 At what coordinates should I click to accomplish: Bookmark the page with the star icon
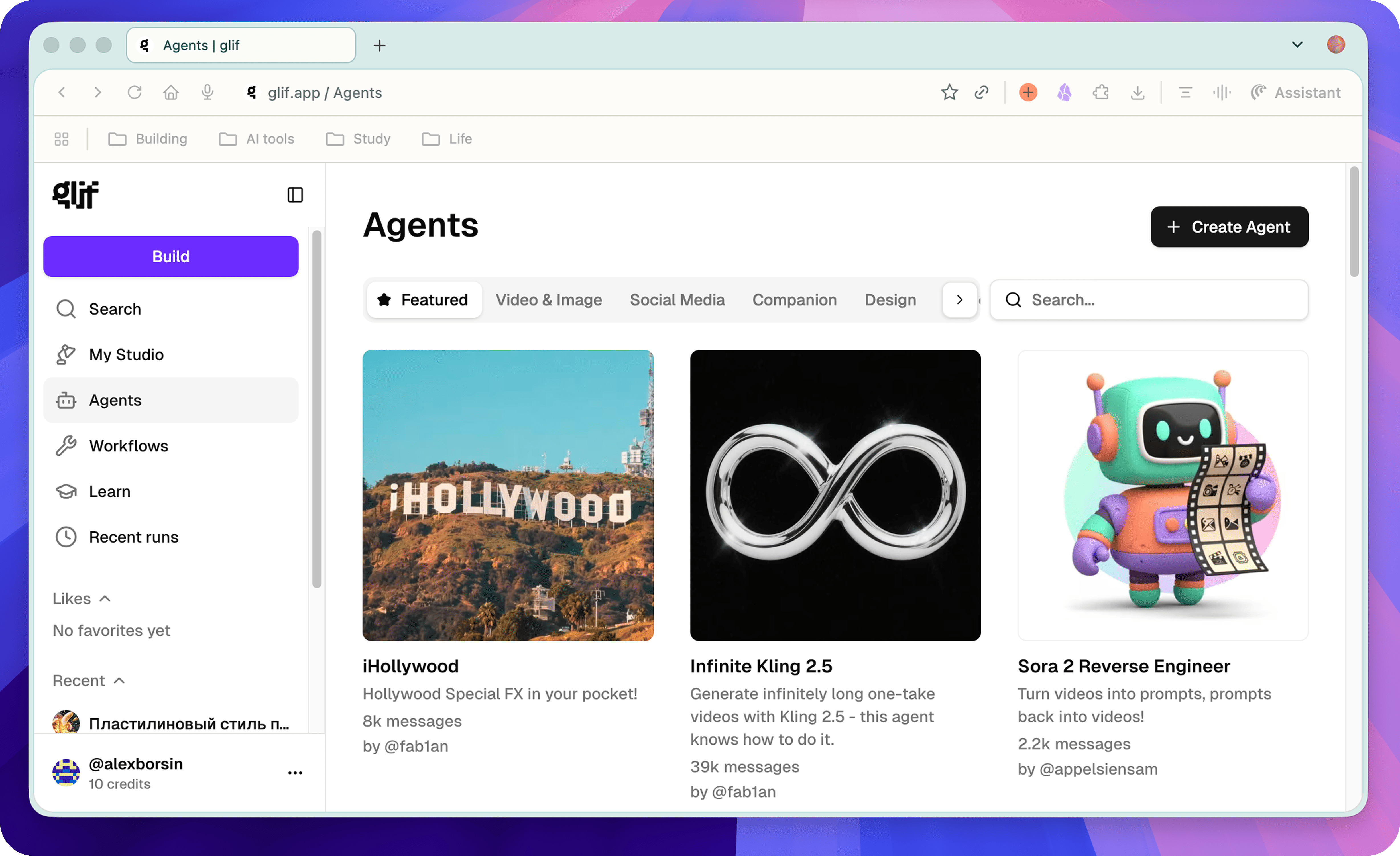click(x=949, y=92)
